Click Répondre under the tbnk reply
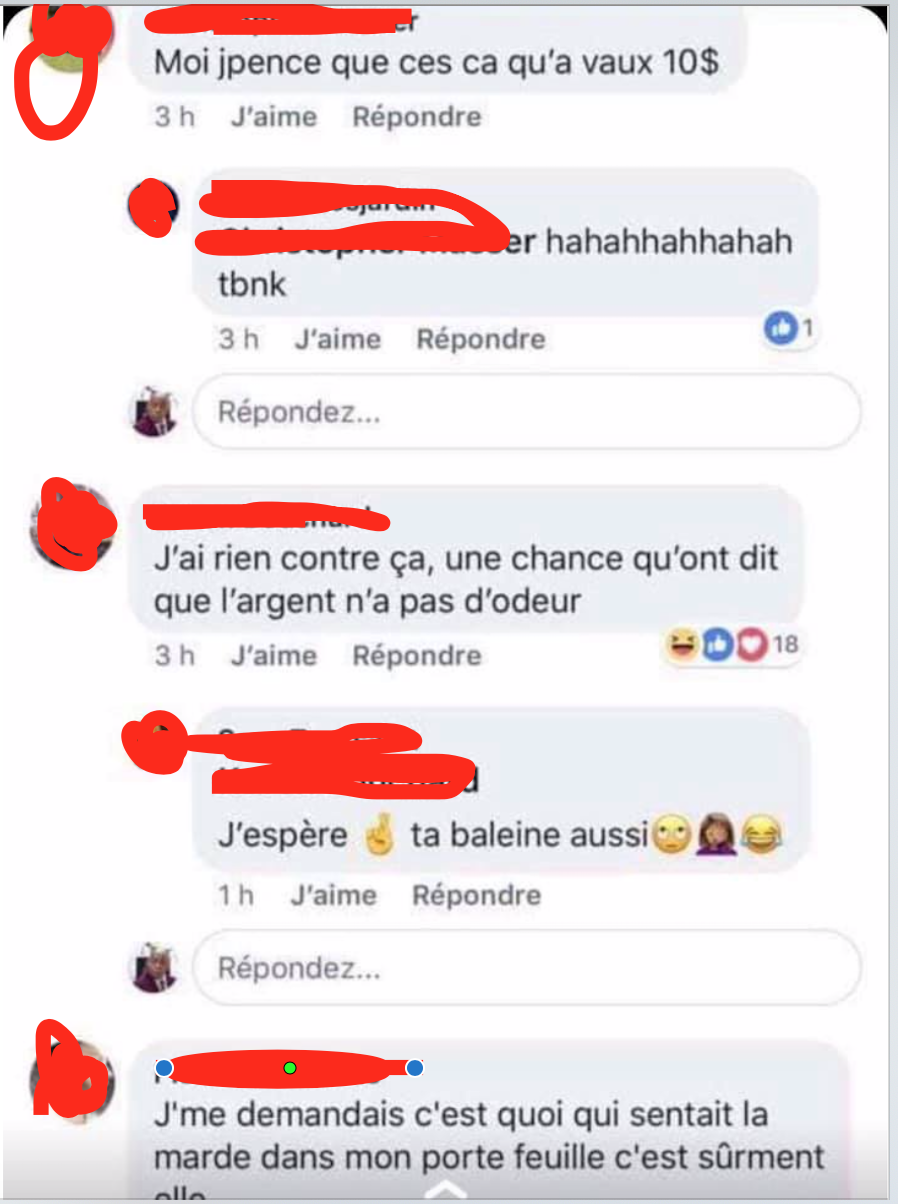The image size is (898, 1204). pyautogui.click(x=481, y=339)
